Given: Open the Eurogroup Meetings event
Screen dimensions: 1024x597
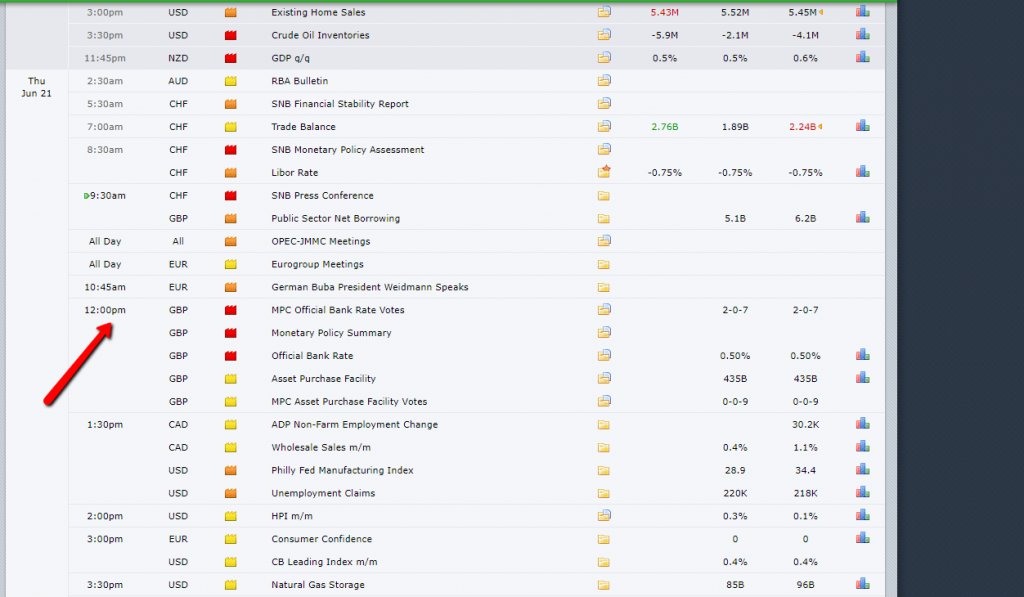Looking at the screenshot, I should pyautogui.click(x=317, y=264).
